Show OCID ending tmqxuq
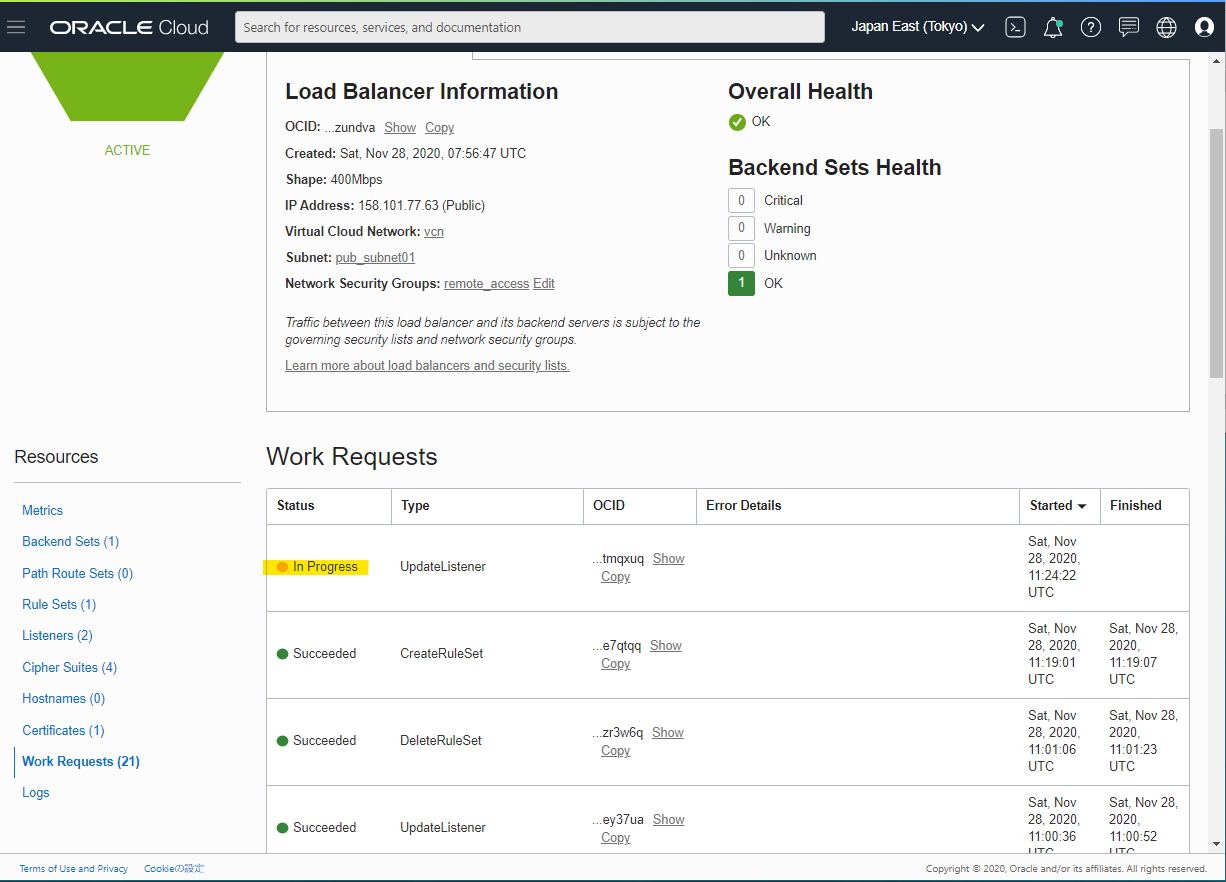The width and height of the screenshot is (1226, 882). pos(669,558)
